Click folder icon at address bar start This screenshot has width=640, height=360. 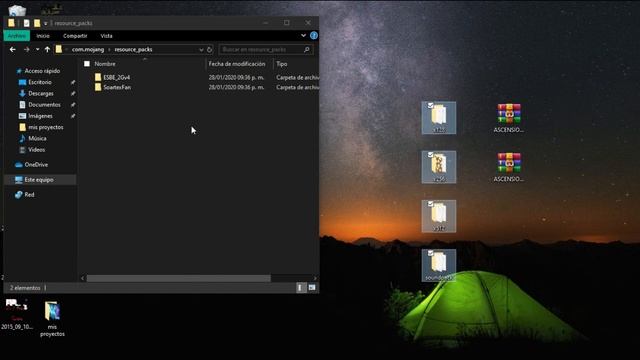point(59,49)
